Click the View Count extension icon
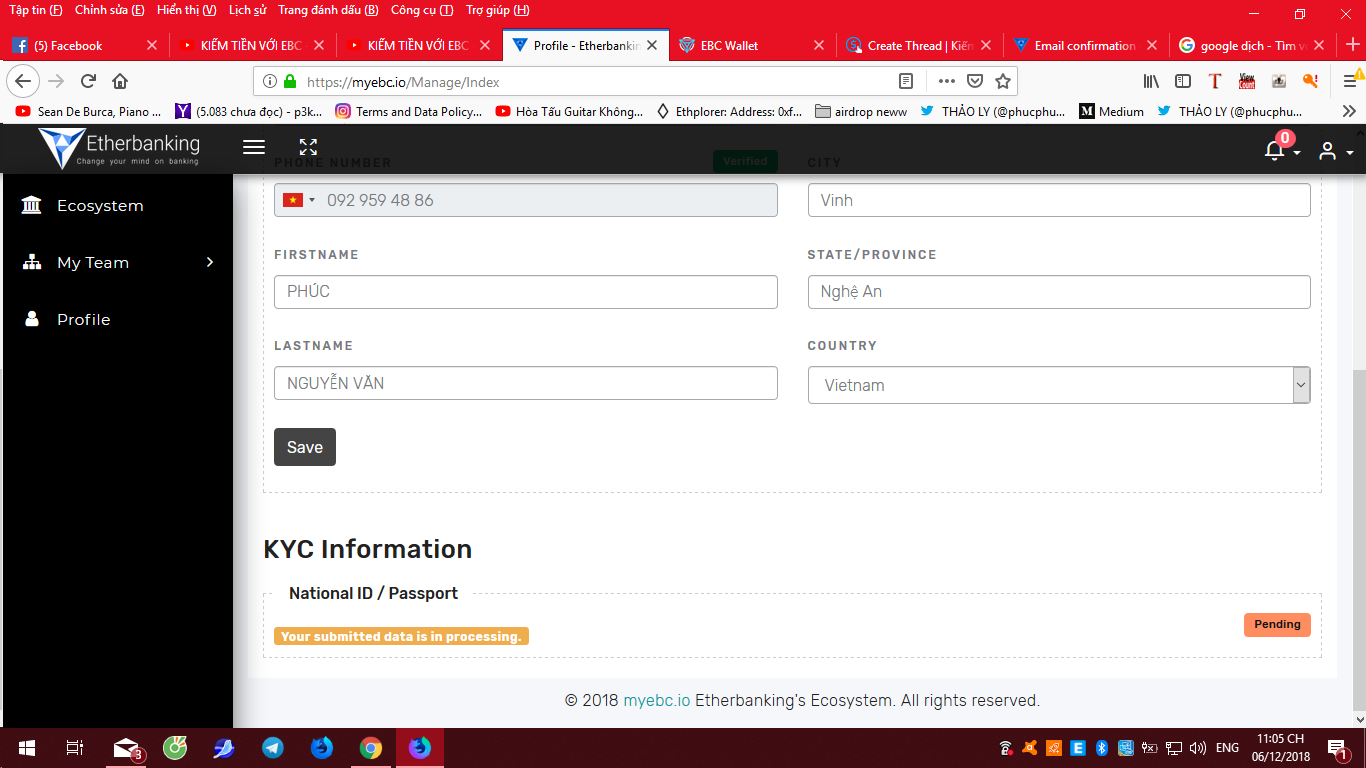The height and width of the screenshot is (768, 1366). tap(1247, 81)
